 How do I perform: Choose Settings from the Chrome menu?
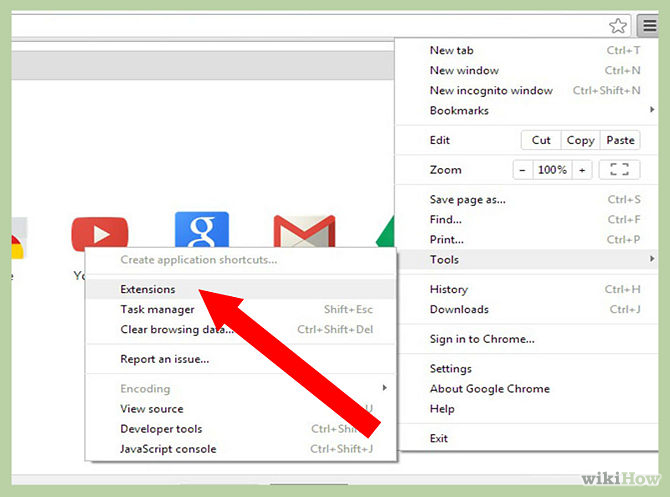pyautogui.click(x=451, y=369)
